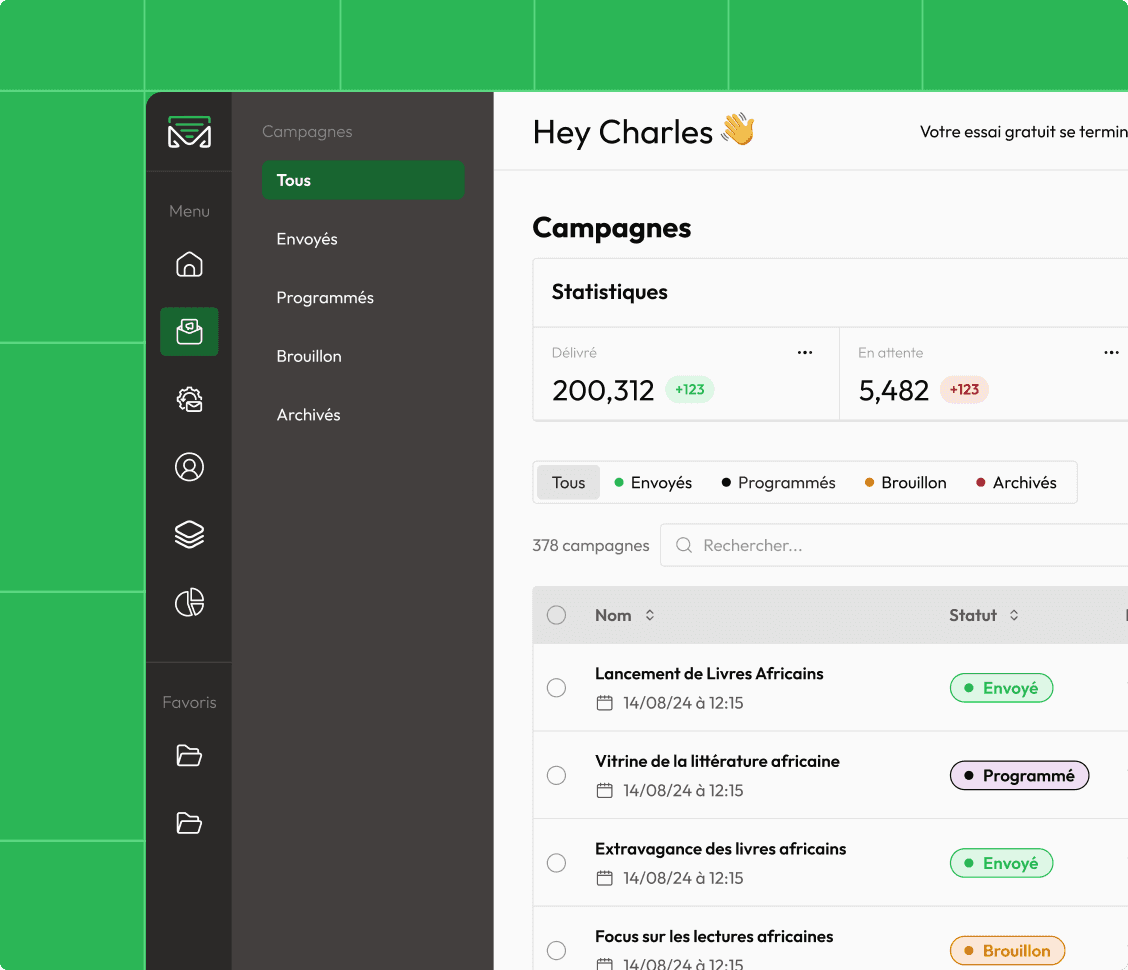
Task: Switch to the Archivés filter tab
Action: 1016,482
